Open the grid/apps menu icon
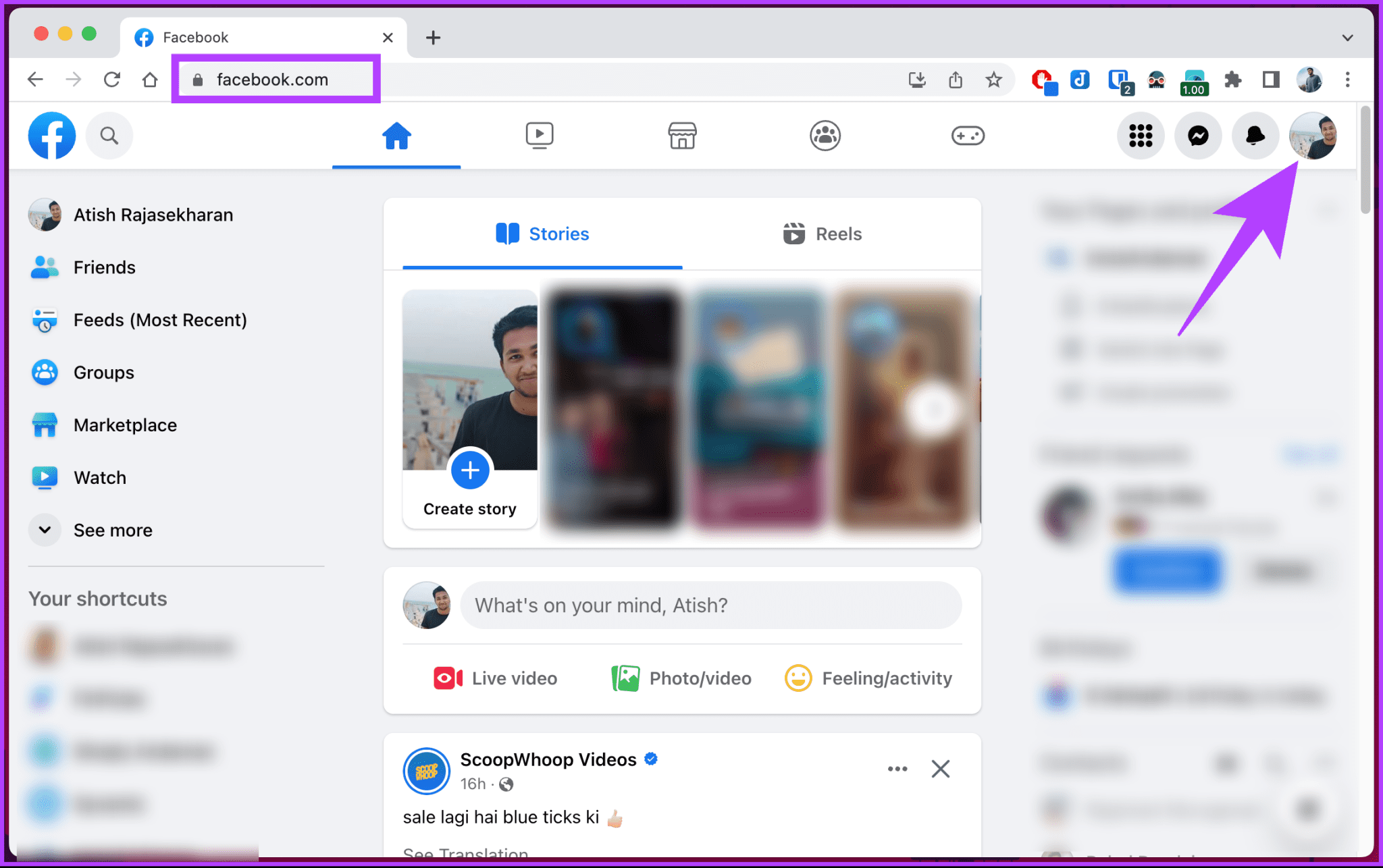 click(1140, 135)
